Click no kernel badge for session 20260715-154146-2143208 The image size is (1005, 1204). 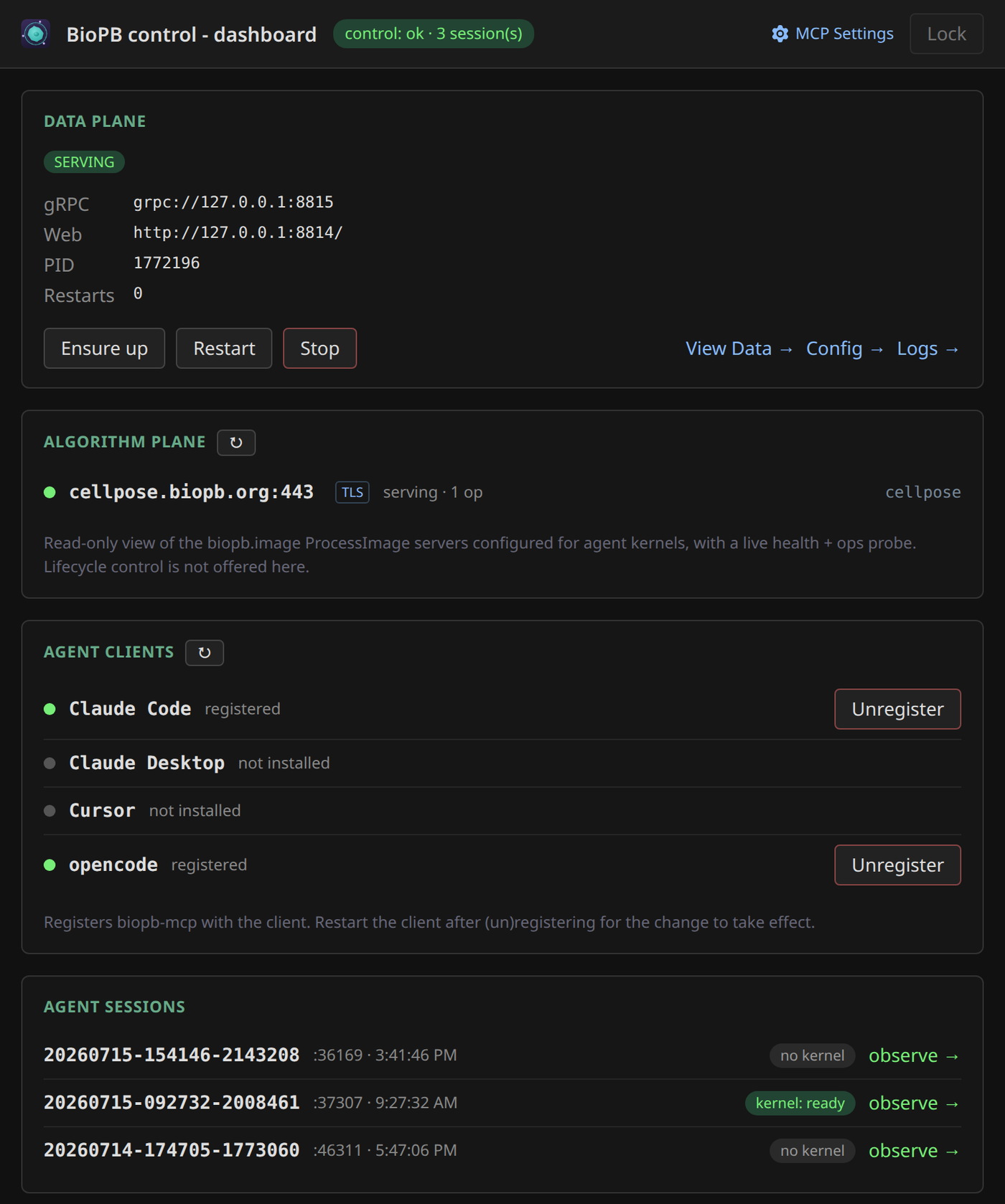[x=812, y=1056]
